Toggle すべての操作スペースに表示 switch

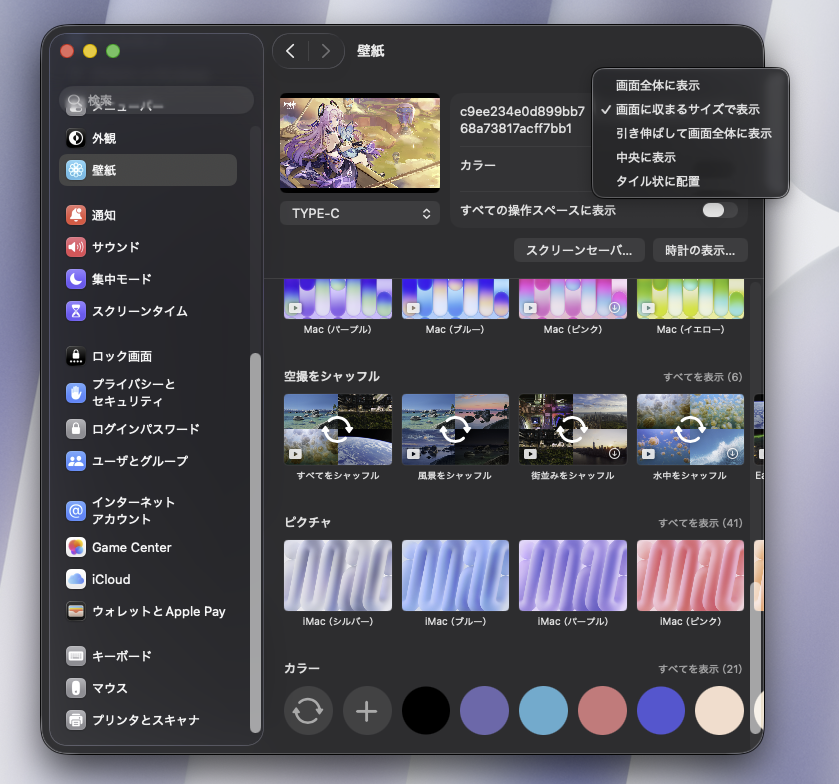(719, 210)
